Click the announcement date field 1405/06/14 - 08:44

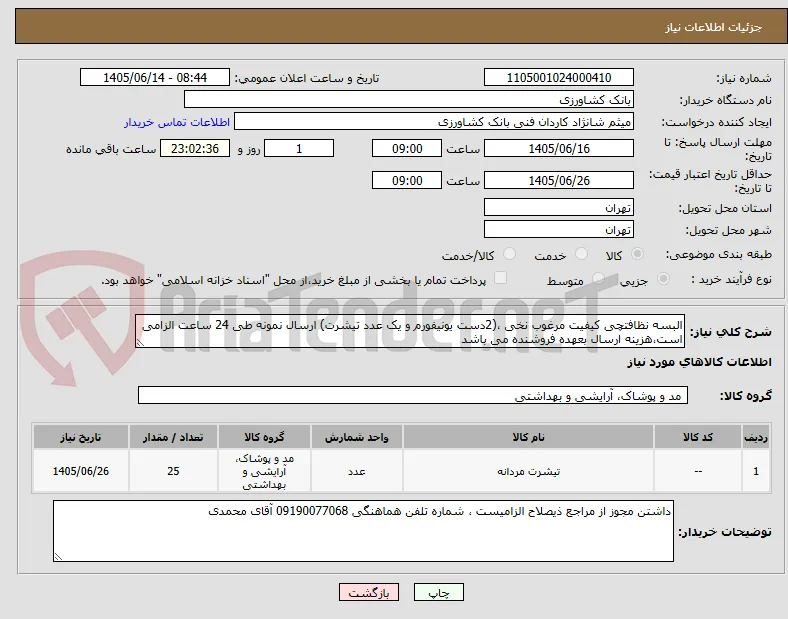pos(155,77)
